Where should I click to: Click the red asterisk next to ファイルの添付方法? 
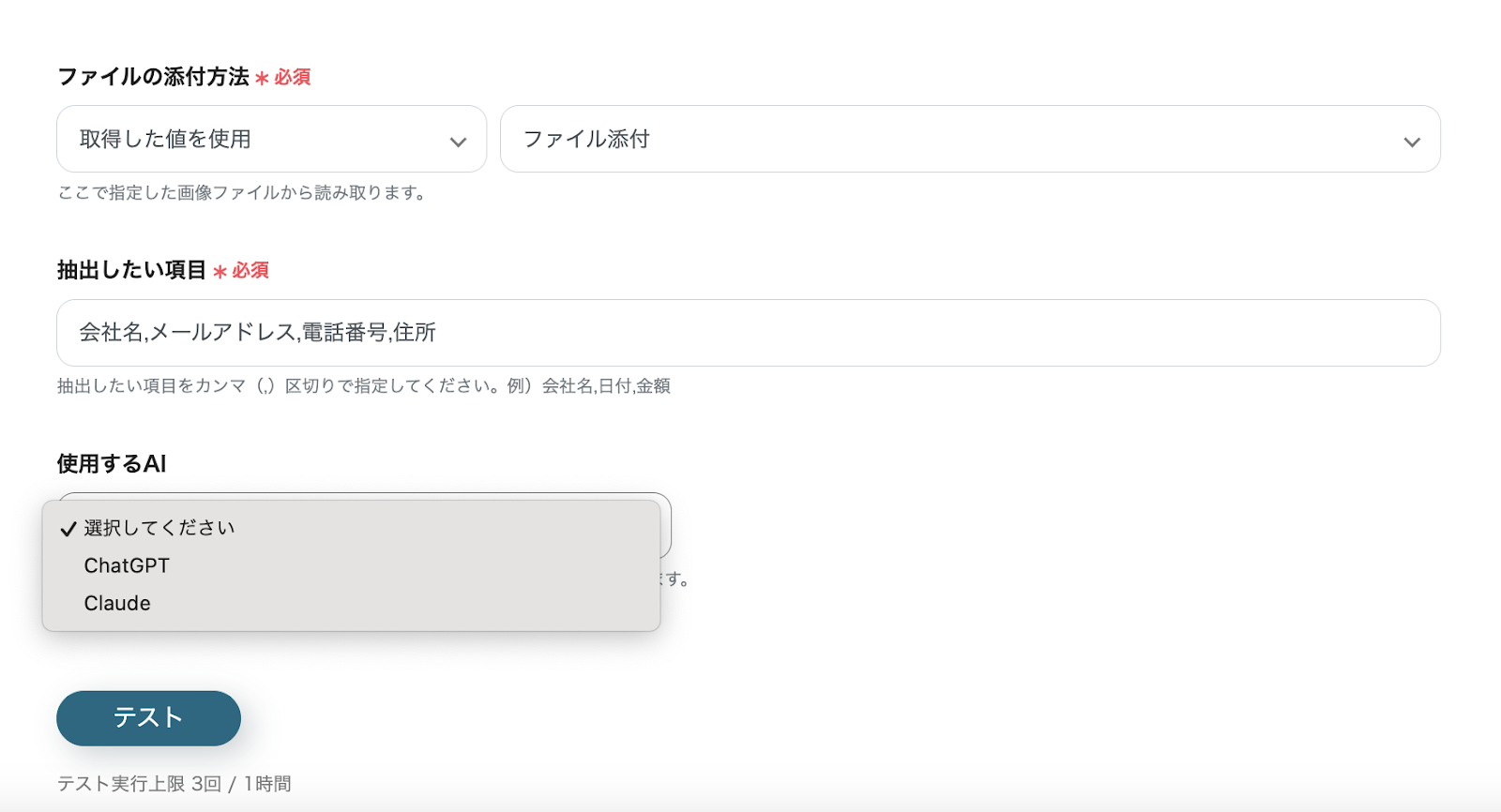coord(262,78)
